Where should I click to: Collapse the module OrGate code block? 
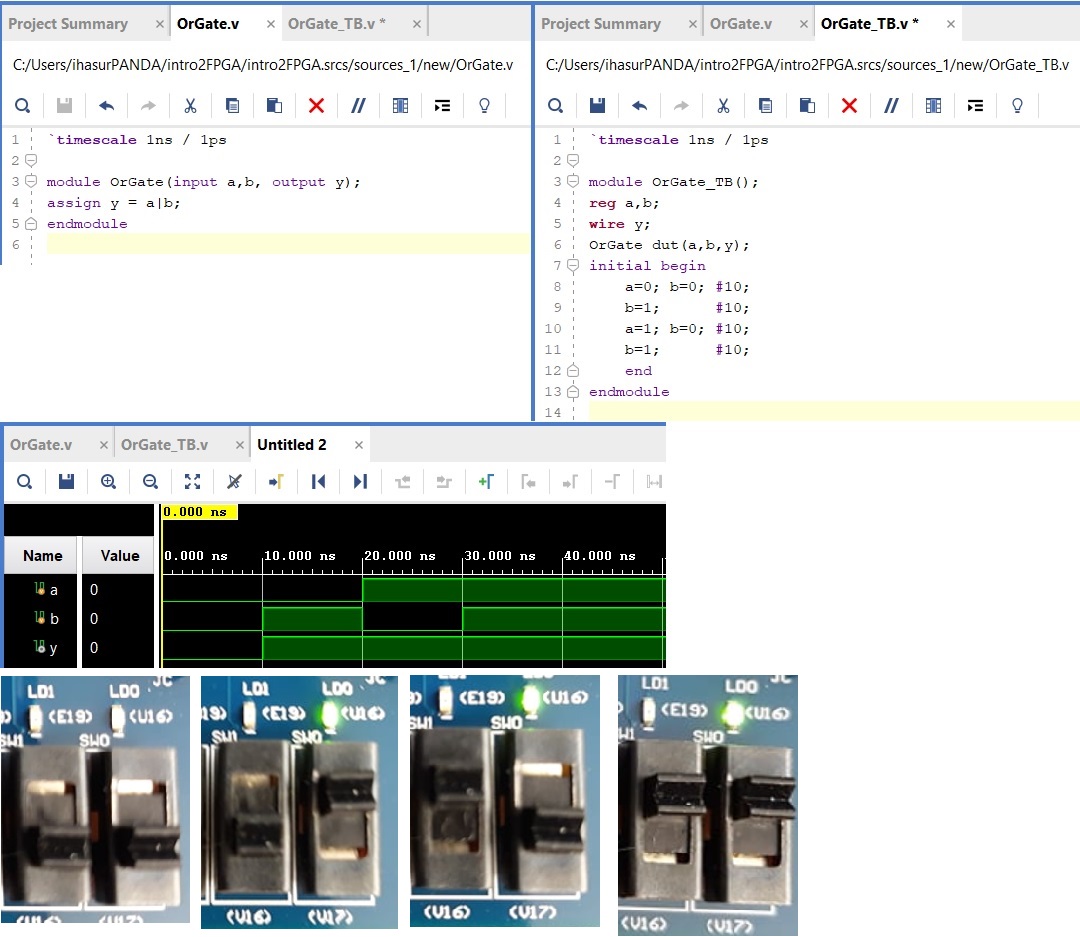[30, 182]
